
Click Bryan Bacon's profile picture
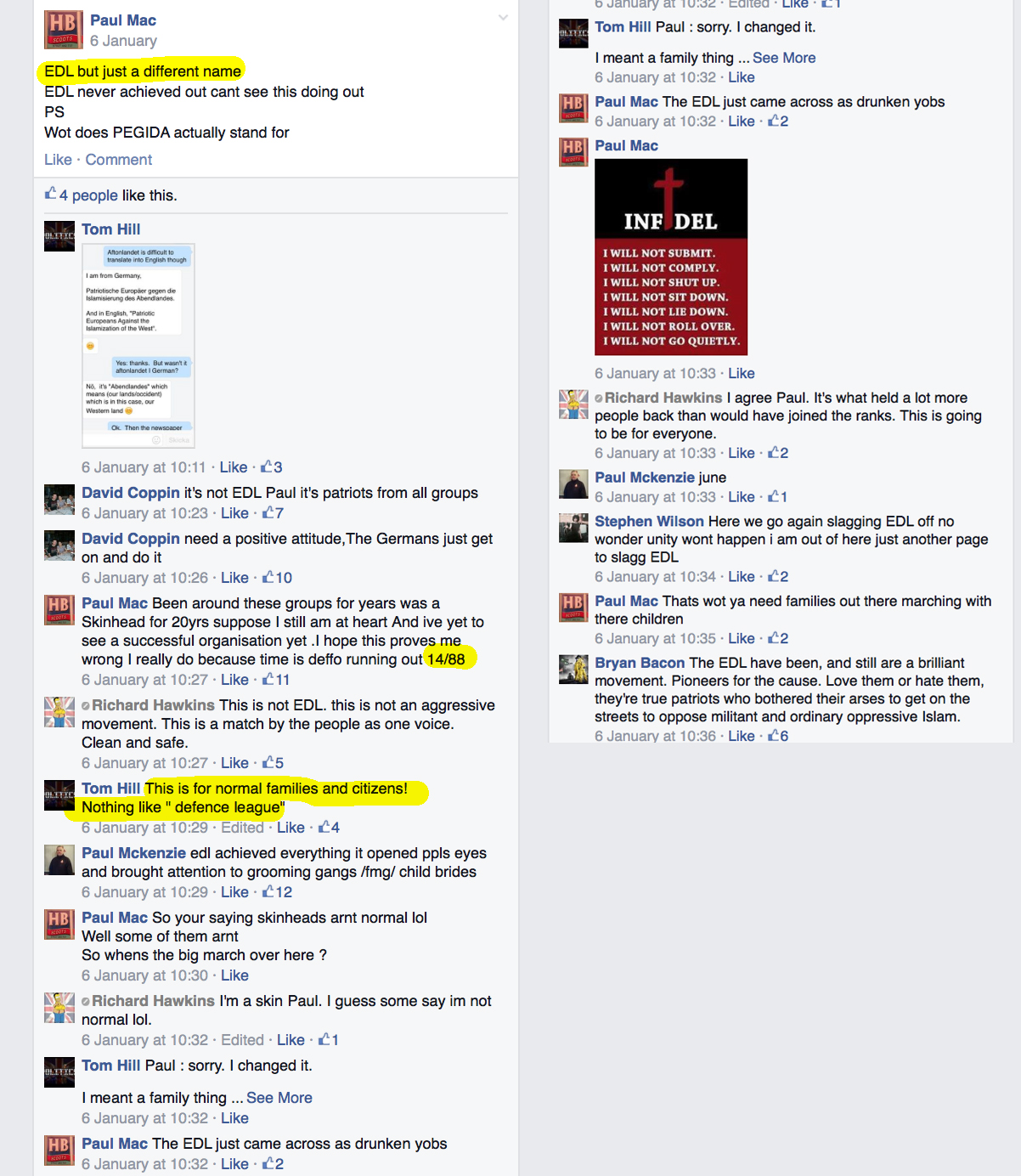(573, 670)
